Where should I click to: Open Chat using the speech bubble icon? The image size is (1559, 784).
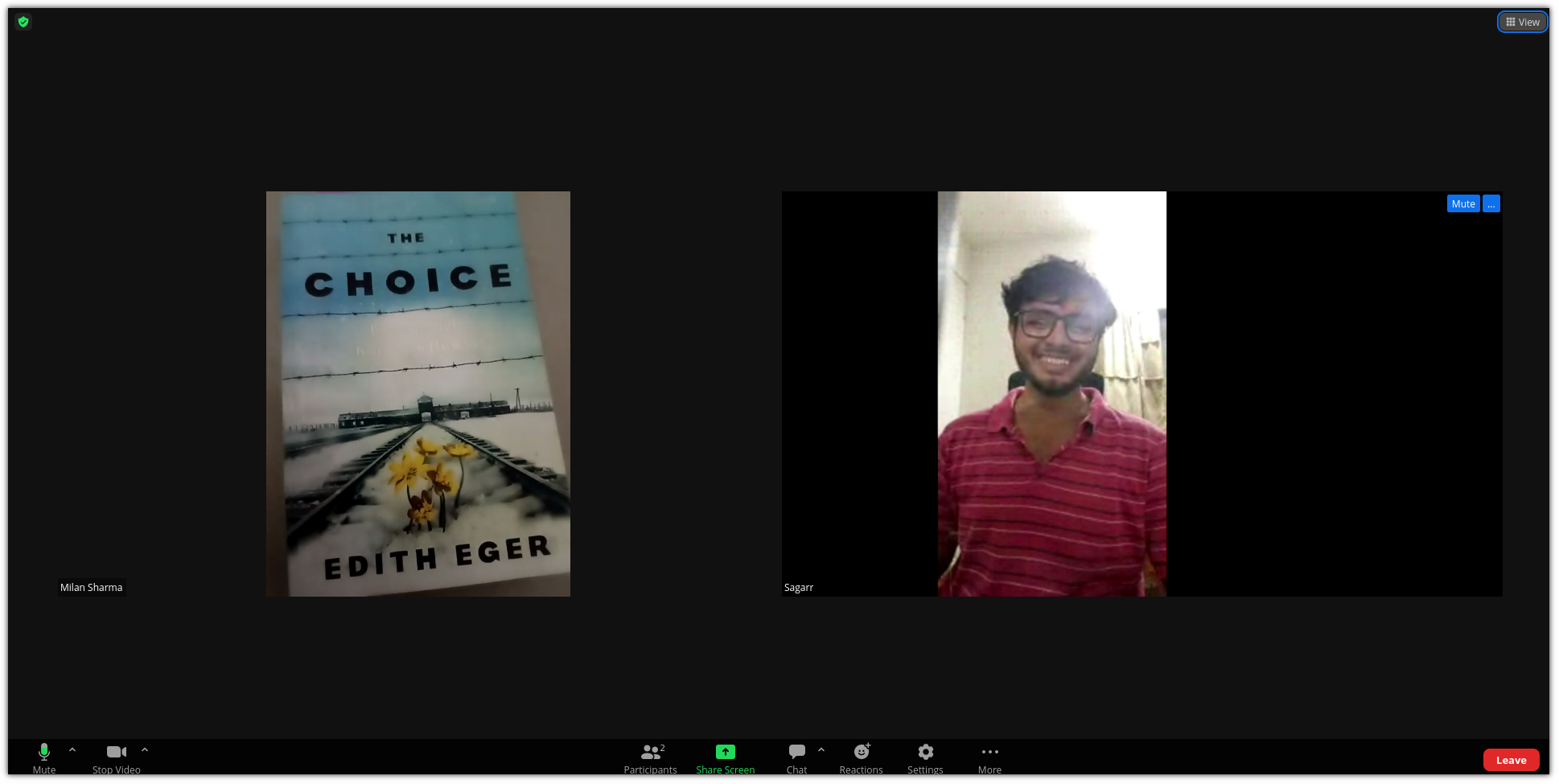pos(796,751)
